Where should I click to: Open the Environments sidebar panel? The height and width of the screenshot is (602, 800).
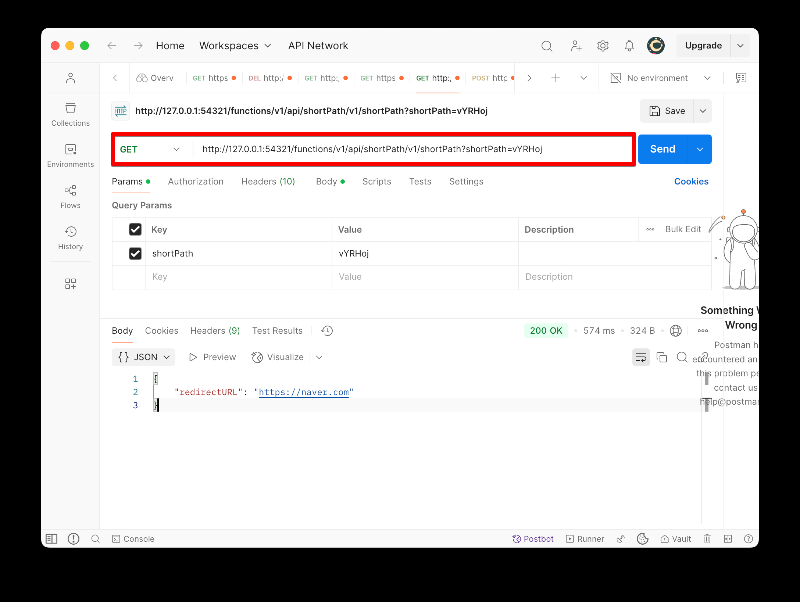70,156
